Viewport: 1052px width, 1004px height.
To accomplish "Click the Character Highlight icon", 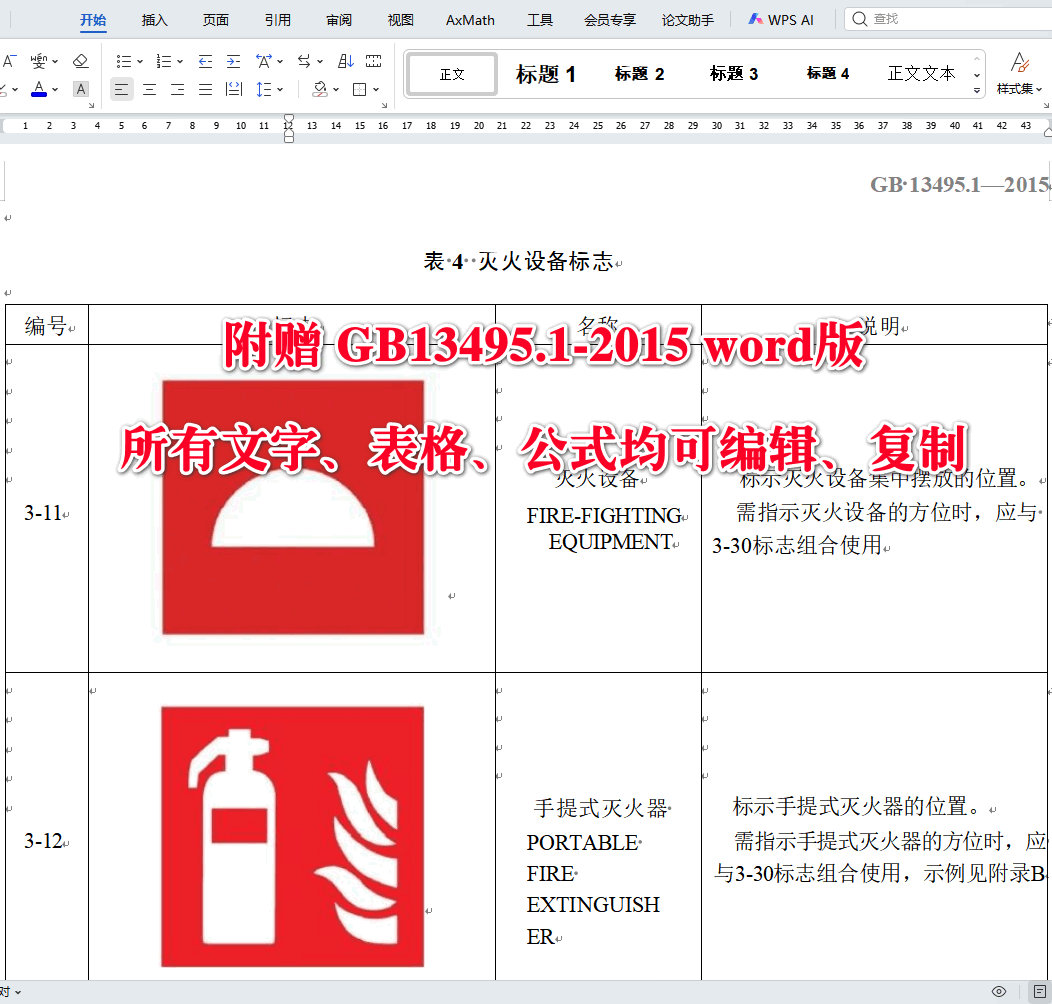I will click(80, 90).
